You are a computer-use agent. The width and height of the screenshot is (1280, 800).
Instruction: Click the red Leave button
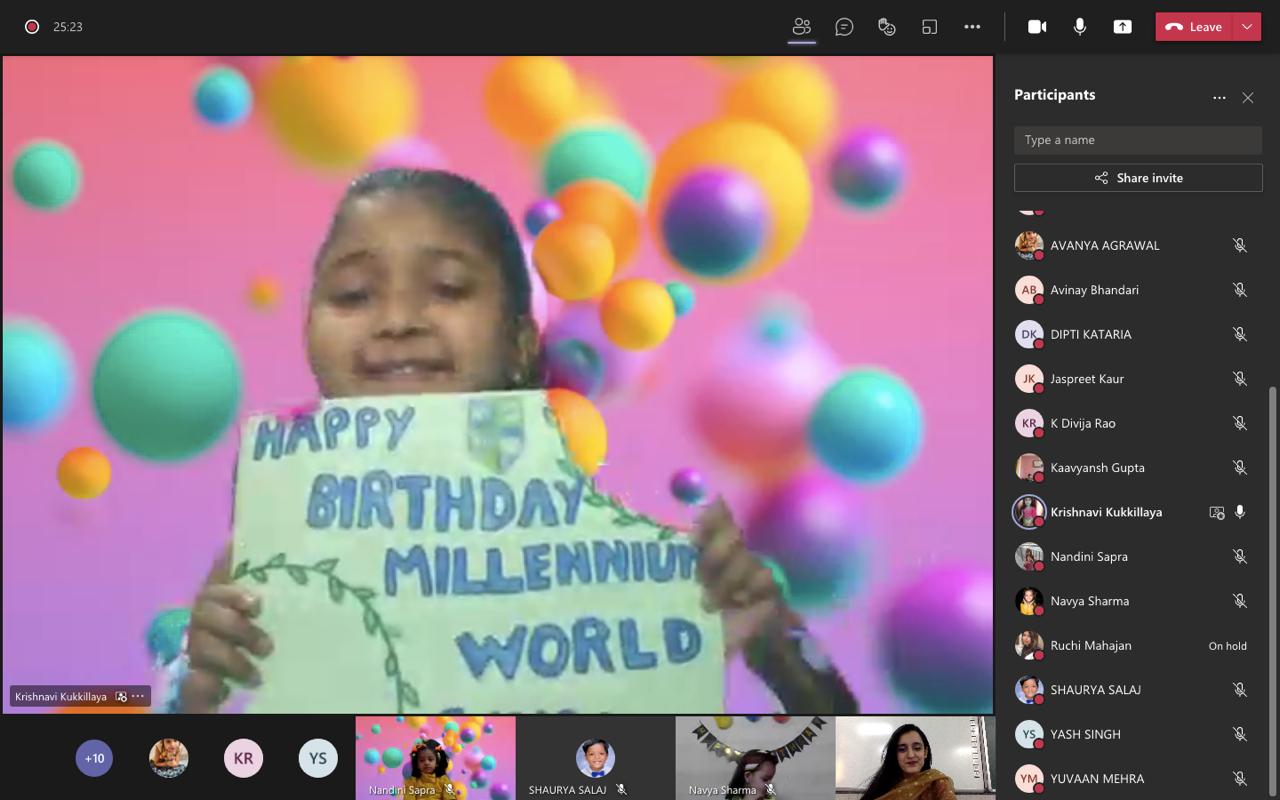pos(1194,27)
